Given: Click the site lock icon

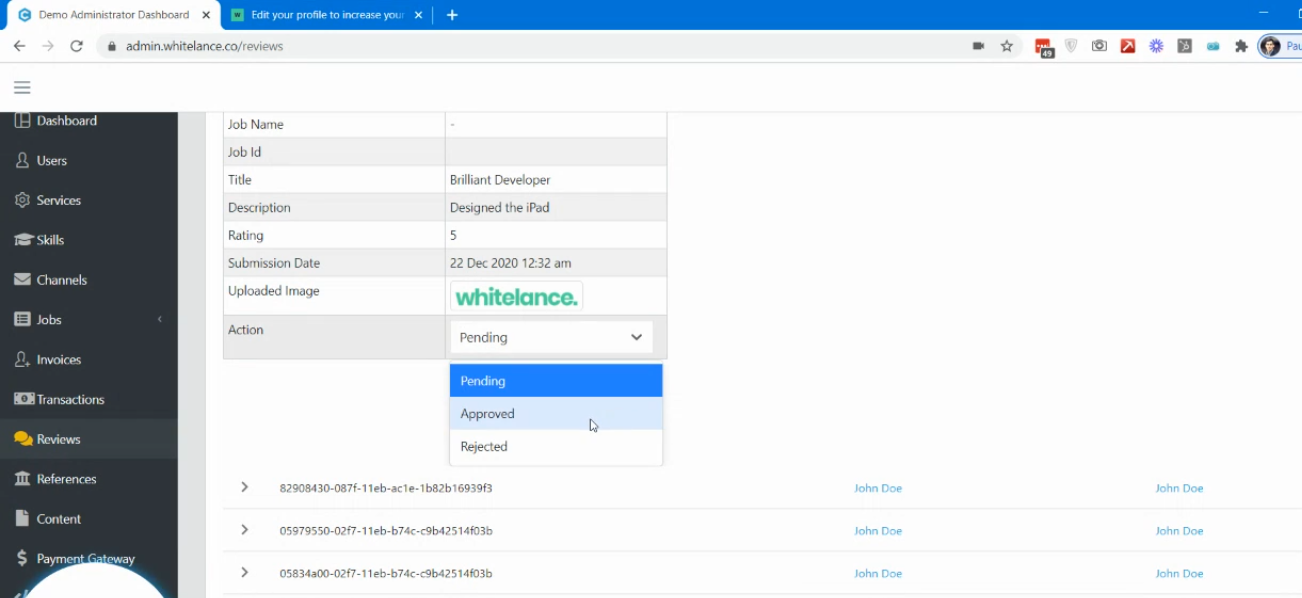Looking at the screenshot, I should tap(112, 46).
